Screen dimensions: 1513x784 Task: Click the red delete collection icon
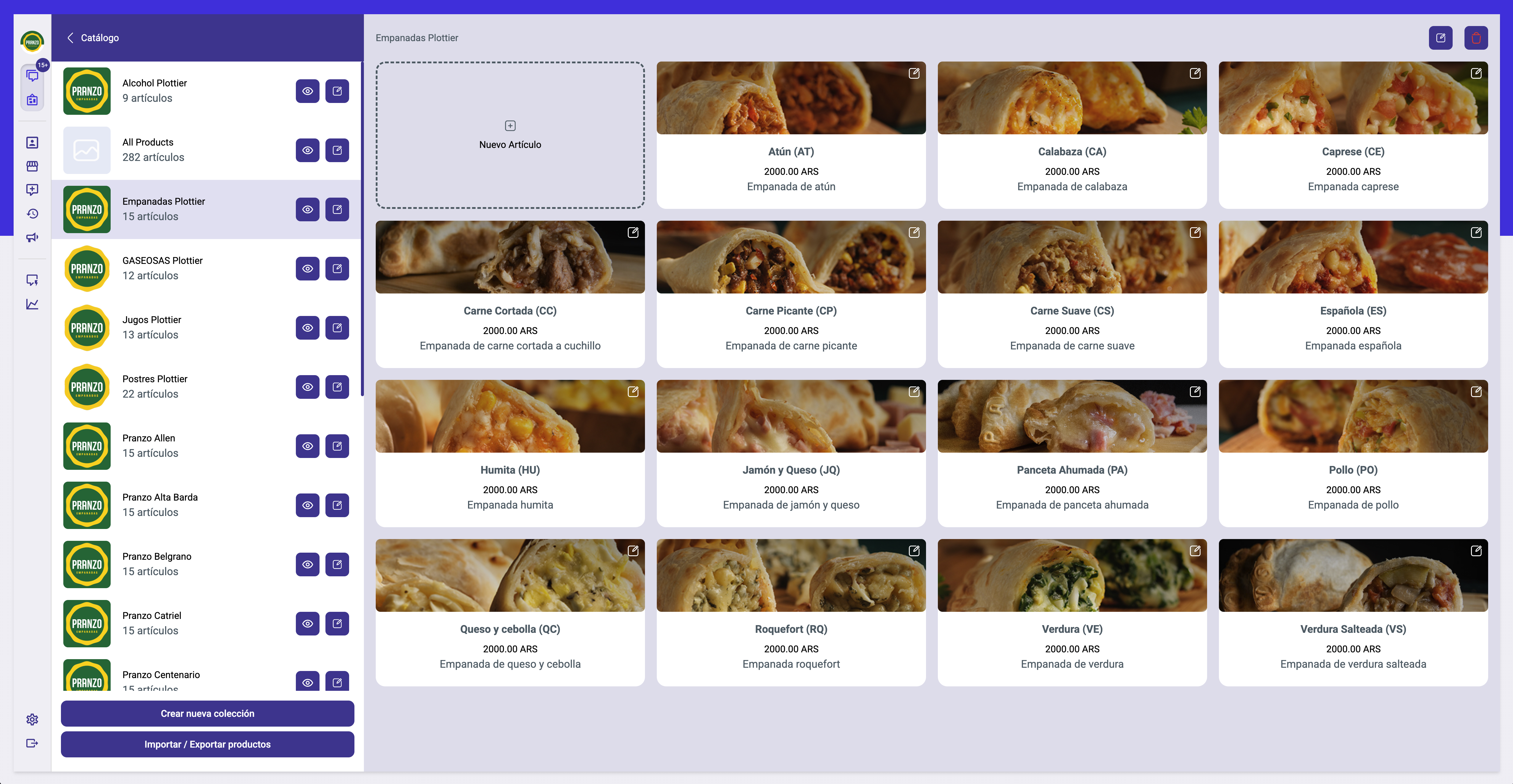pyautogui.click(x=1475, y=38)
